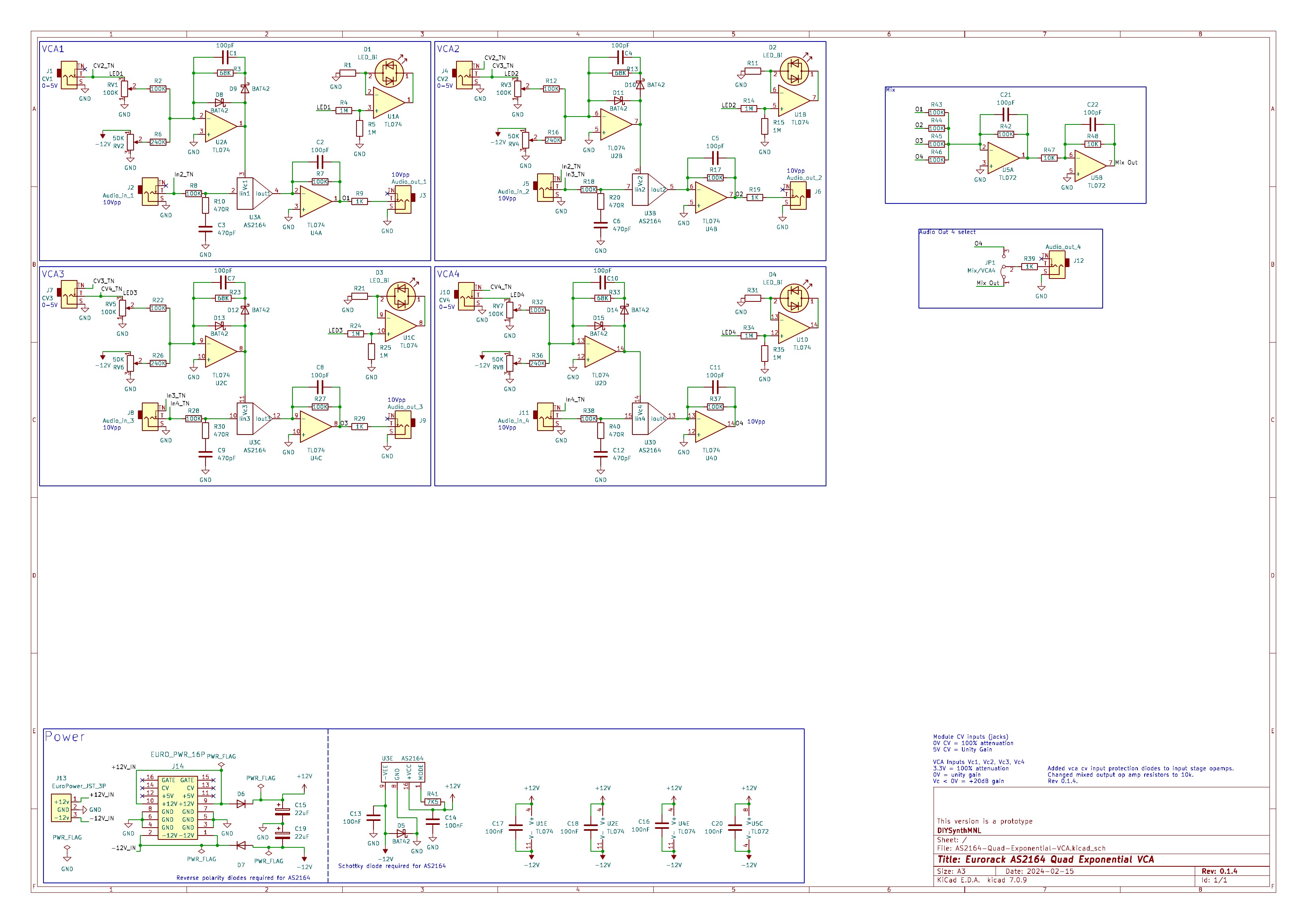This screenshot has height=924, width=1307.
Task: Select the U3A AS2164 VCA cell symbol
Action: pyautogui.click(x=255, y=194)
